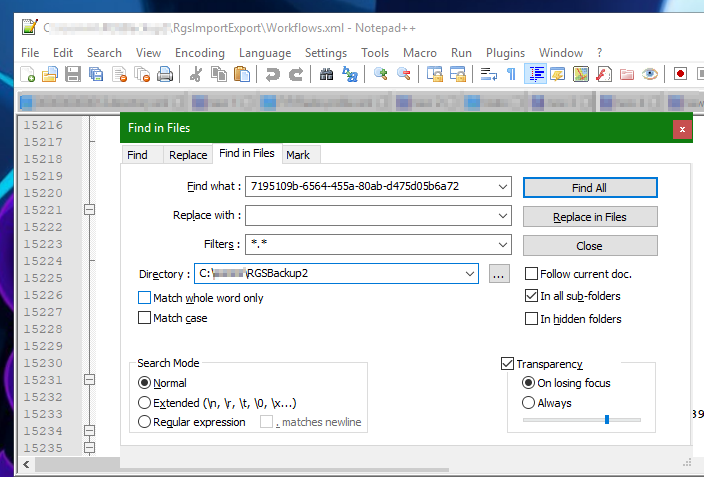Enable Match whole word only checkbox
The image size is (704, 477).
click(144, 298)
